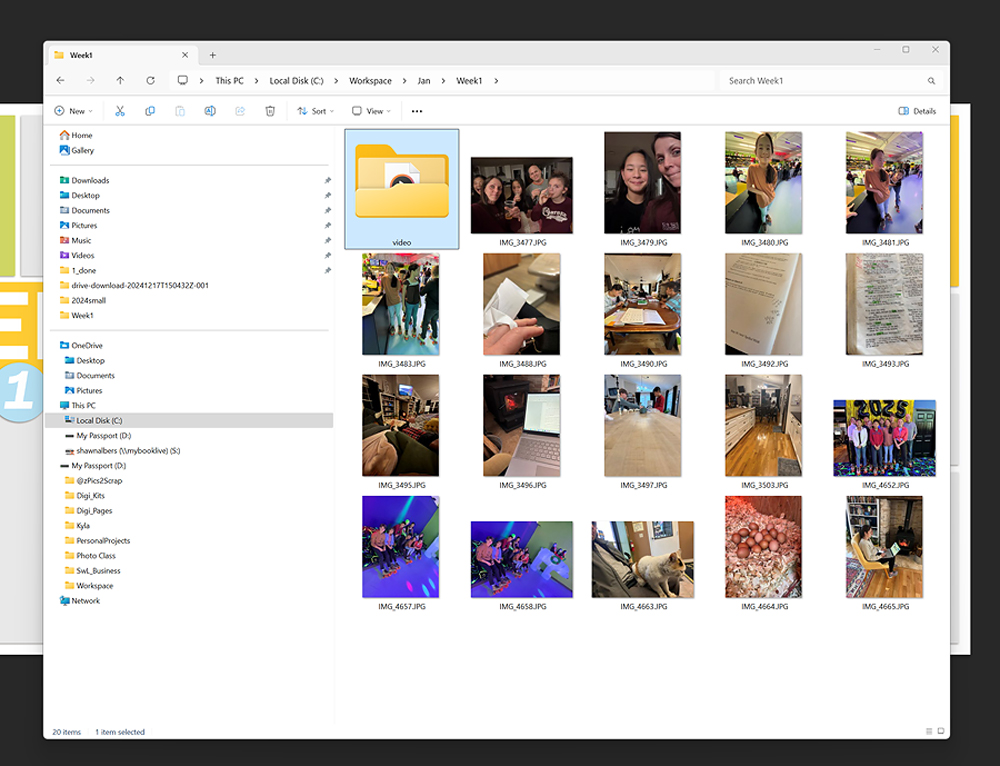Click the Delete trash can icon
Screen dimensions: 1000x766
tap(270, 111)
